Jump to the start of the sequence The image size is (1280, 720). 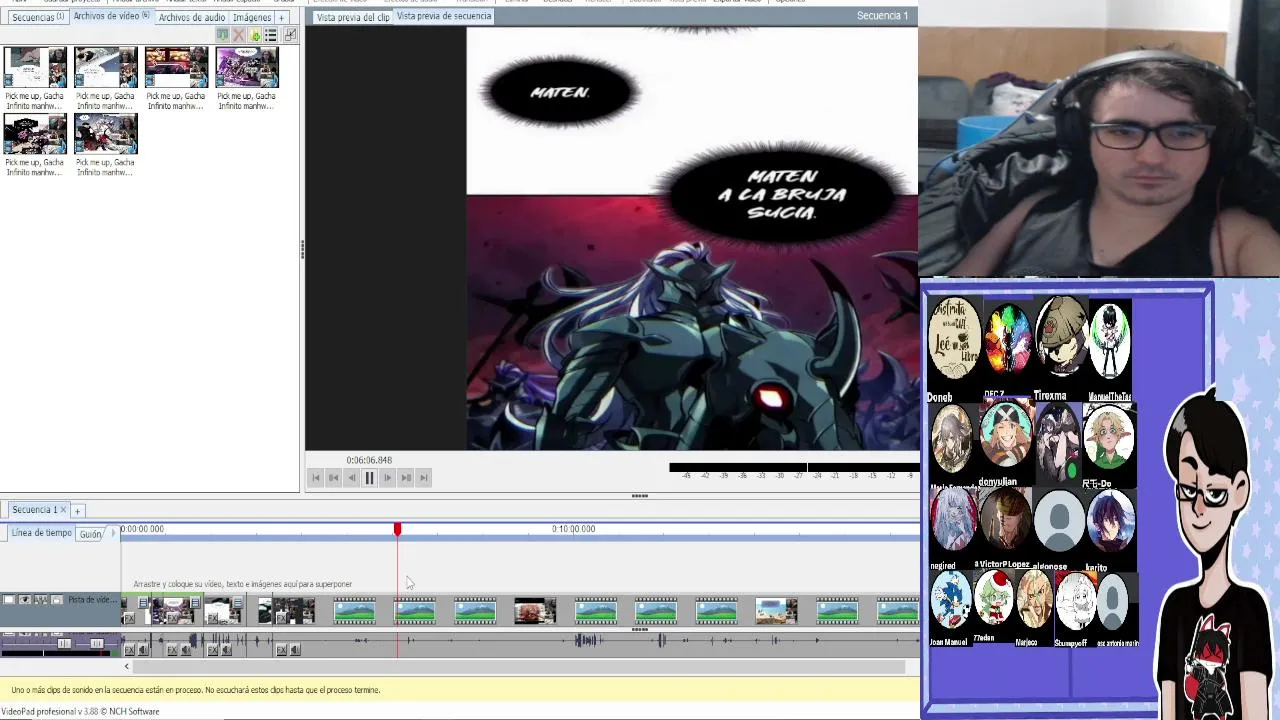coord(315,478)
